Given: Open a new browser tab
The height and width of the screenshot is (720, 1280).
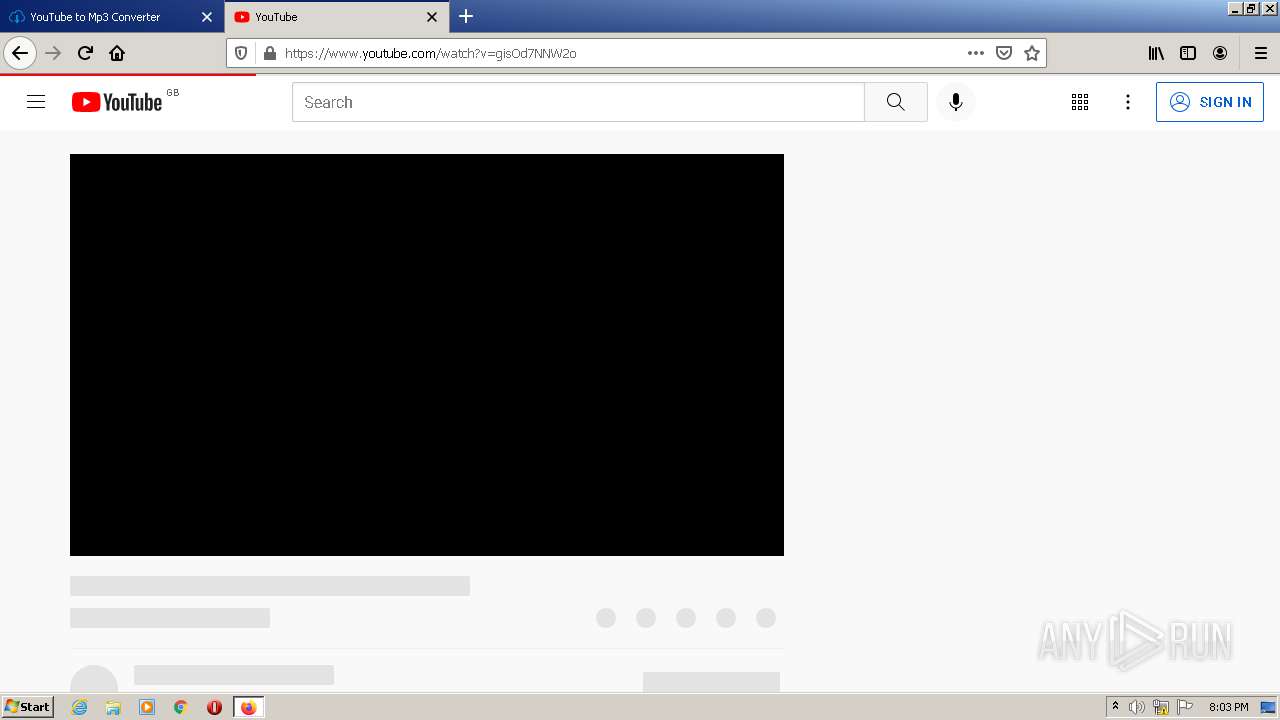Looking at the screenshot, I should 466,16.
